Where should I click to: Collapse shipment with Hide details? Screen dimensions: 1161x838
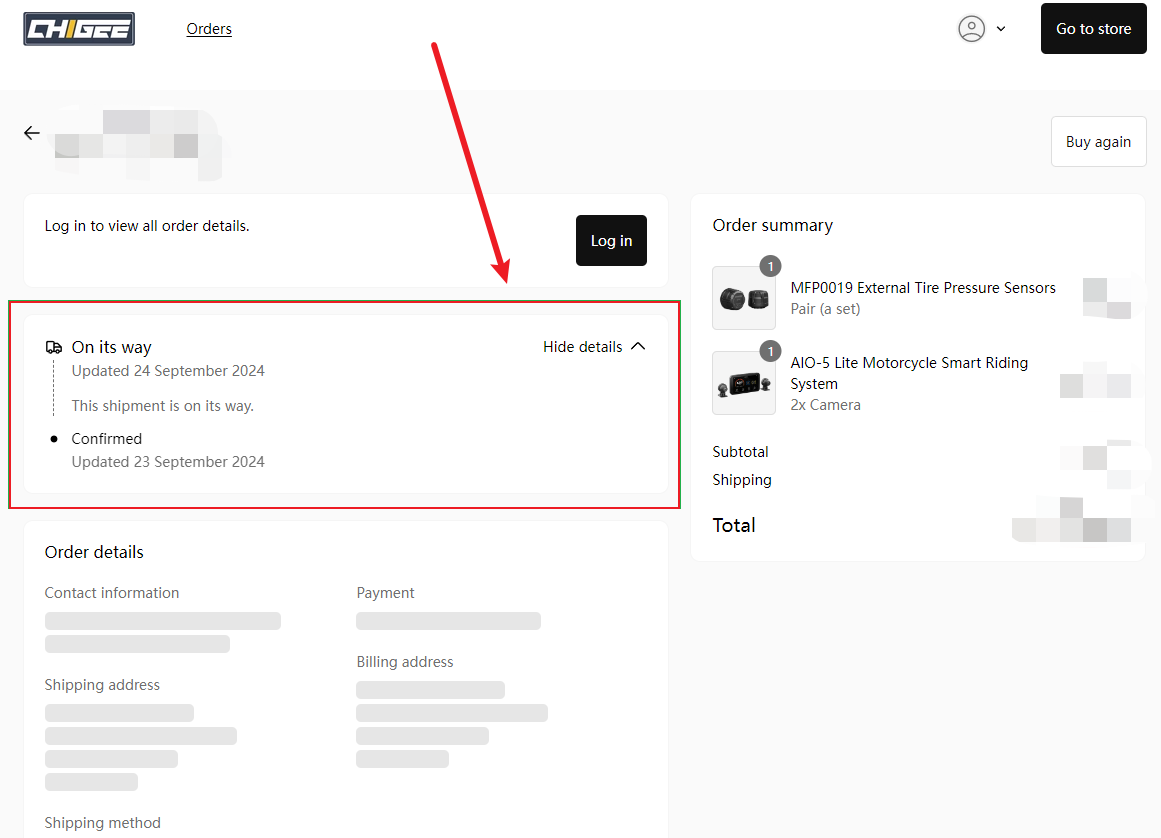click(582, 347)
